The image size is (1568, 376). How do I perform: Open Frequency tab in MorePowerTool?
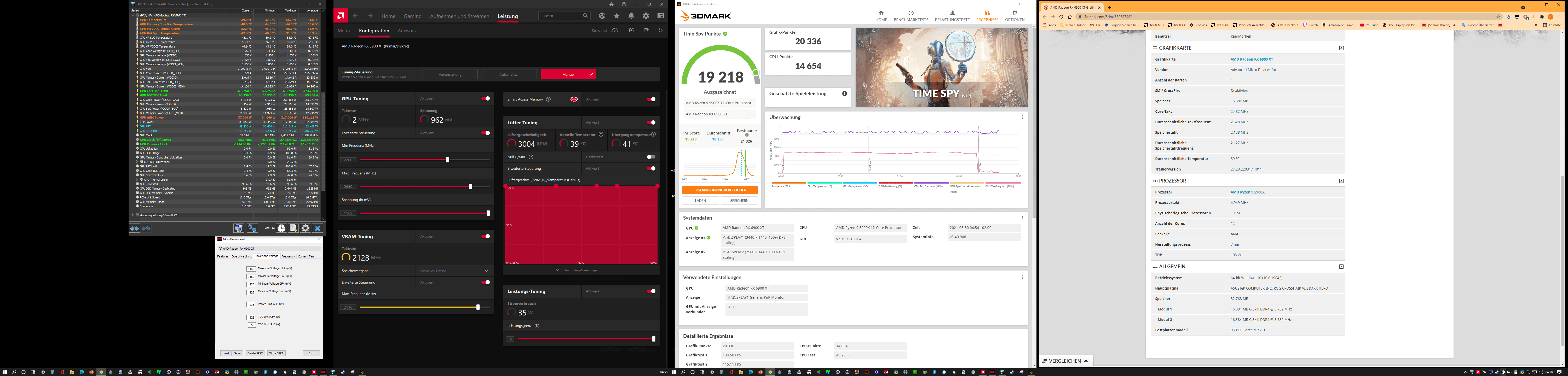click(x=288, y=256)
